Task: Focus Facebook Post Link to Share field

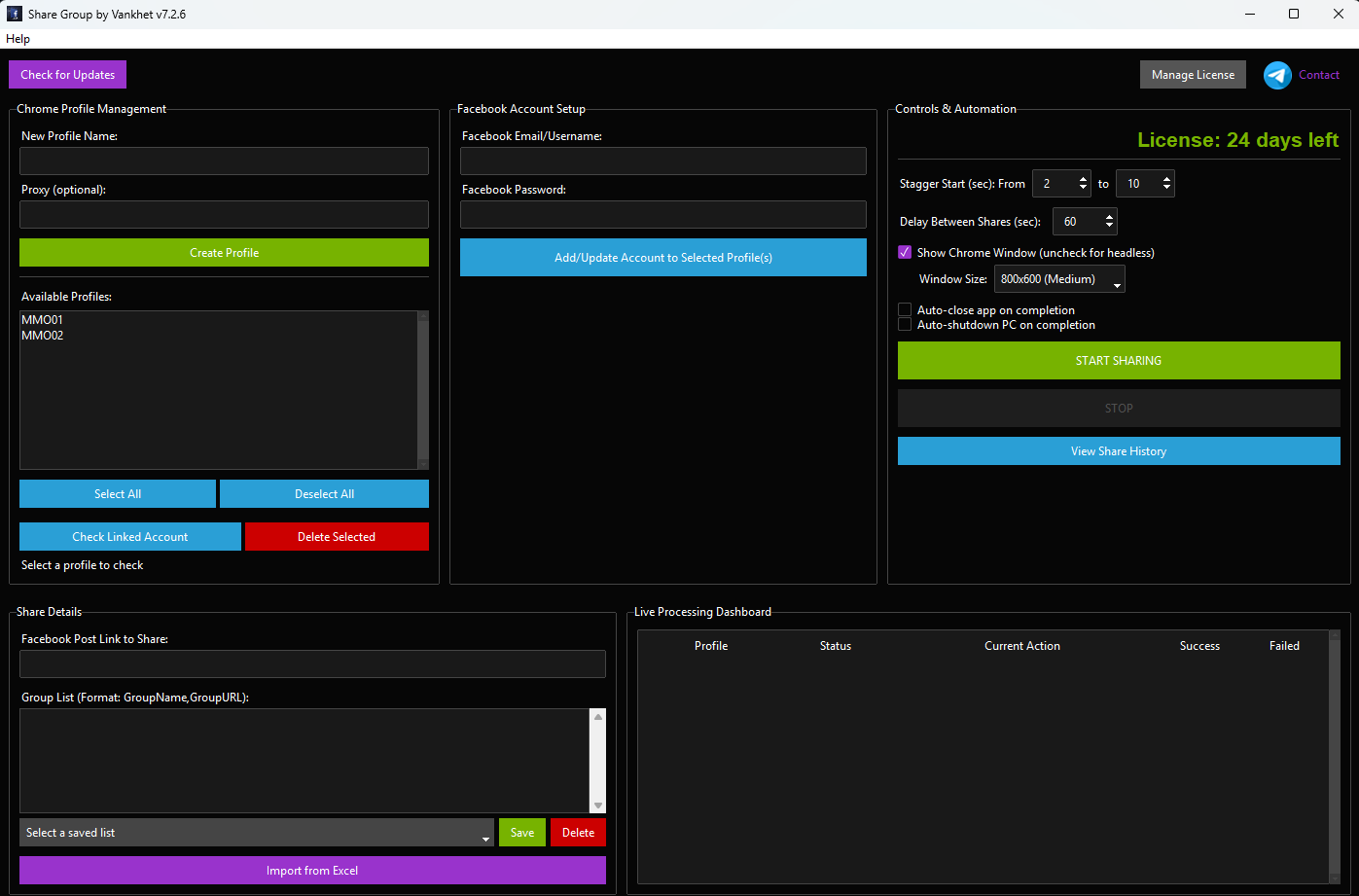Action: [x=312, y=664]
